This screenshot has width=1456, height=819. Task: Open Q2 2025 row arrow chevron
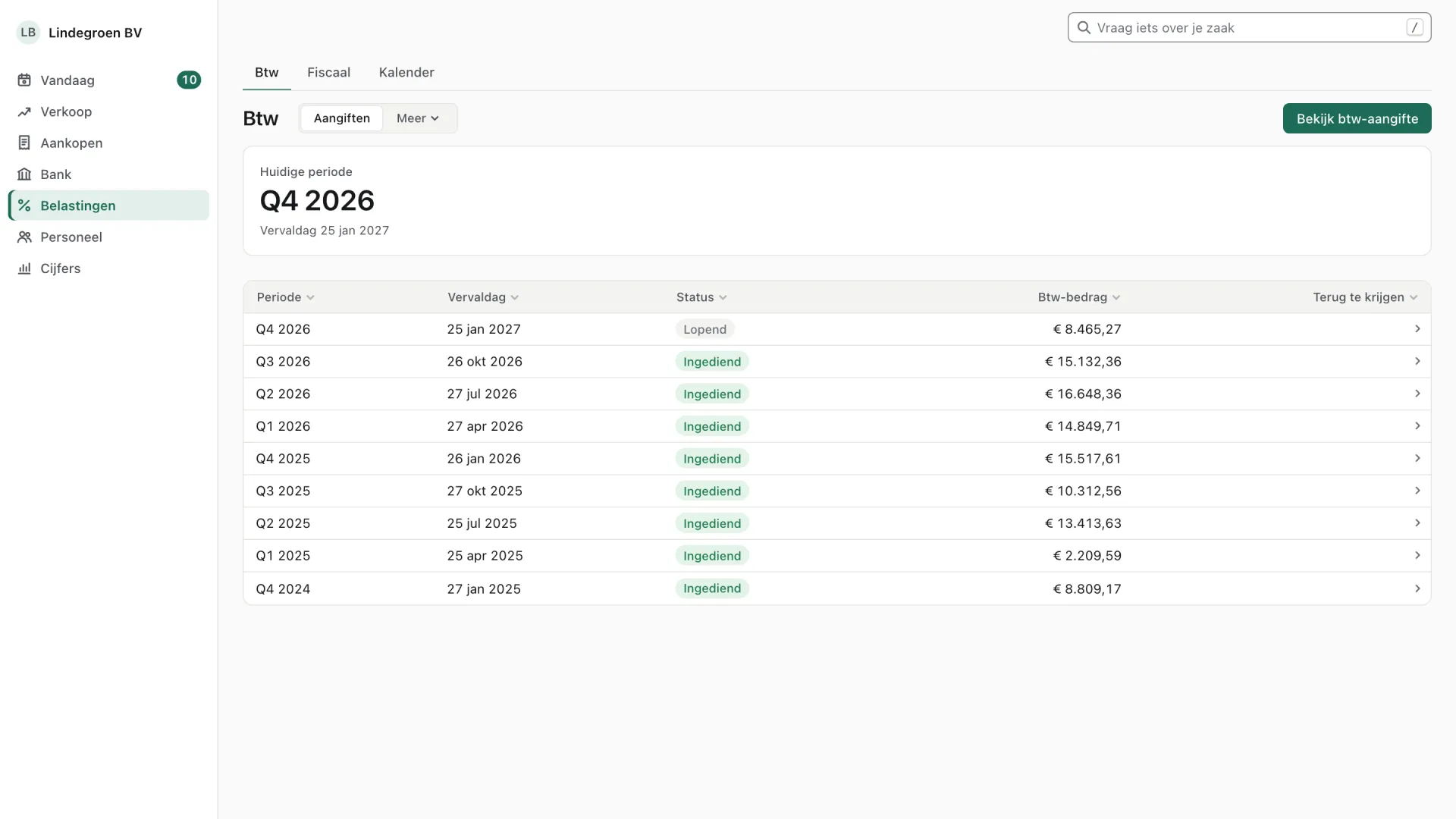click(1417, 522)
